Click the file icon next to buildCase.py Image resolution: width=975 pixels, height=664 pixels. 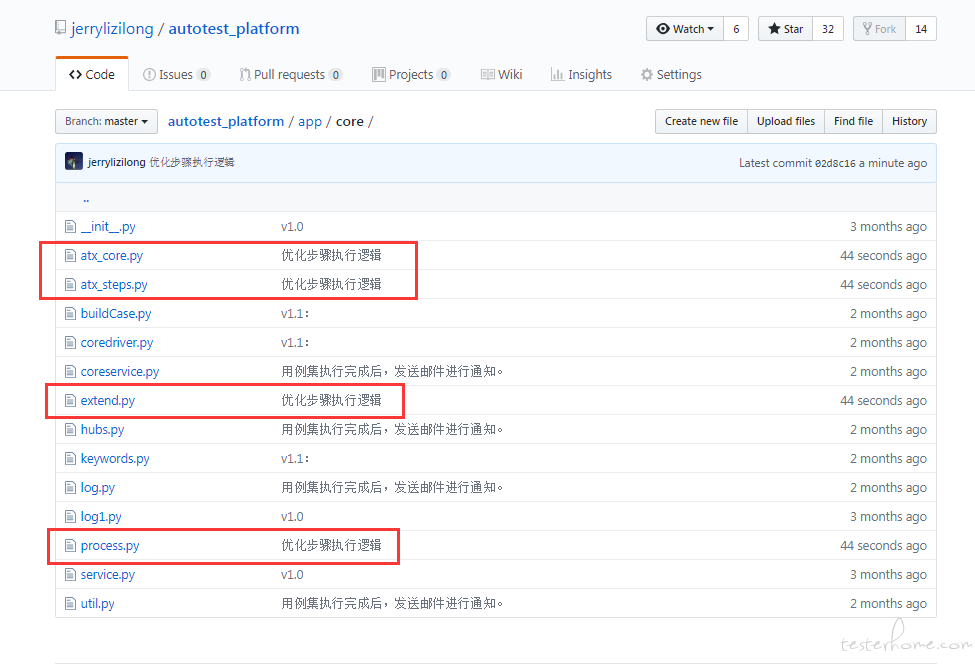(x=71, y=313)
